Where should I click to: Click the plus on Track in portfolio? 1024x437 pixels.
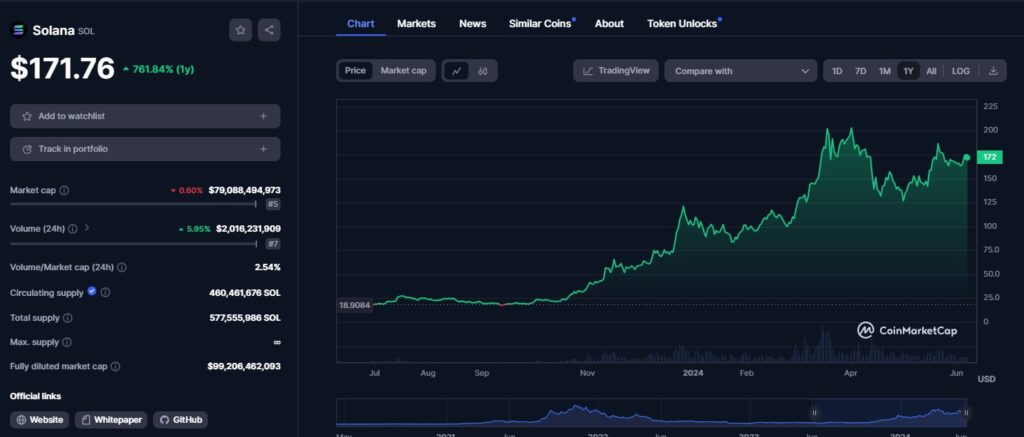point(263,149)
